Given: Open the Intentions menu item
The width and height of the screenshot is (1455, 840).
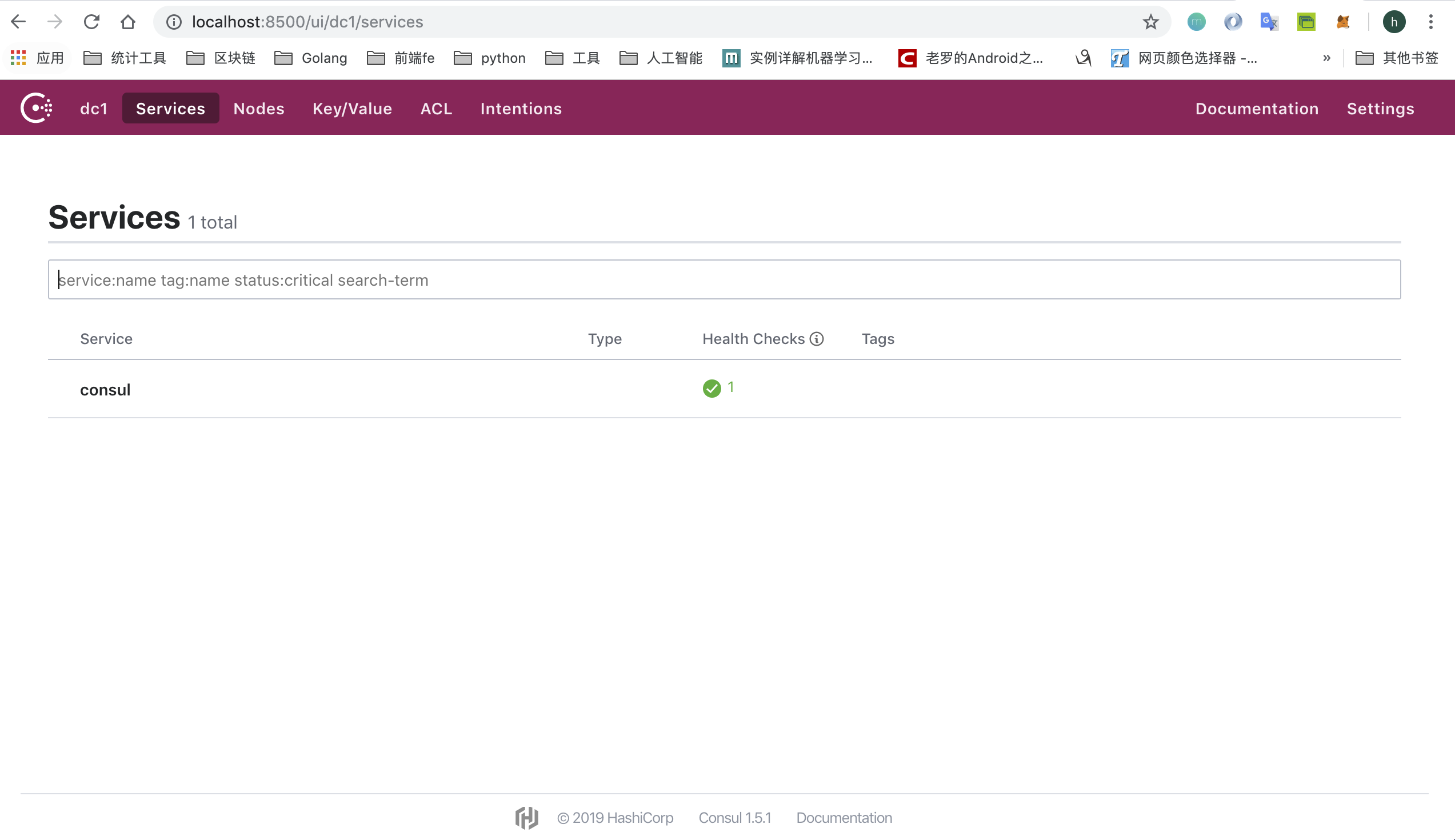Looking at the screenshot, I should [x=521, y=107].
